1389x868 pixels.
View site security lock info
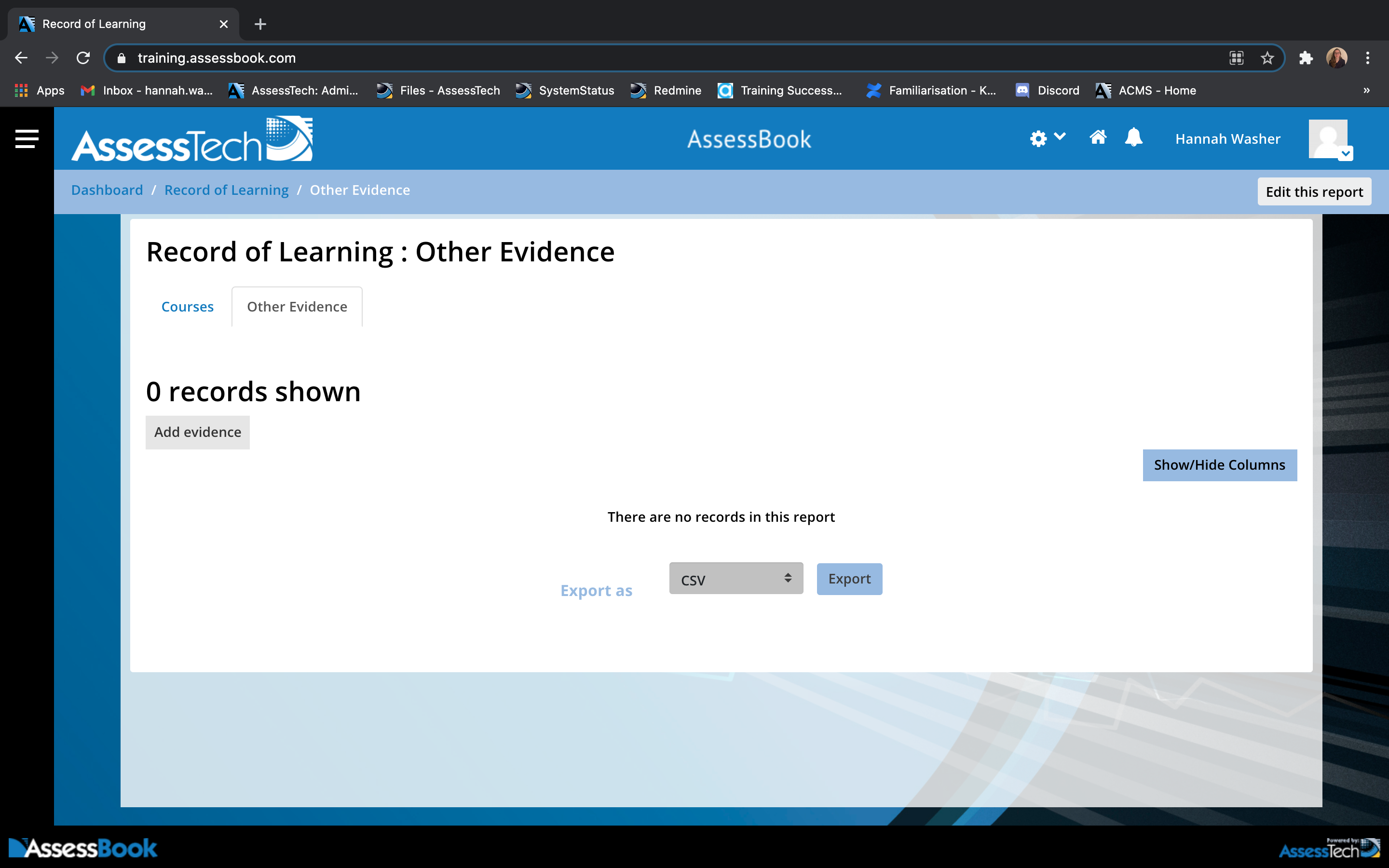[121, 58]
